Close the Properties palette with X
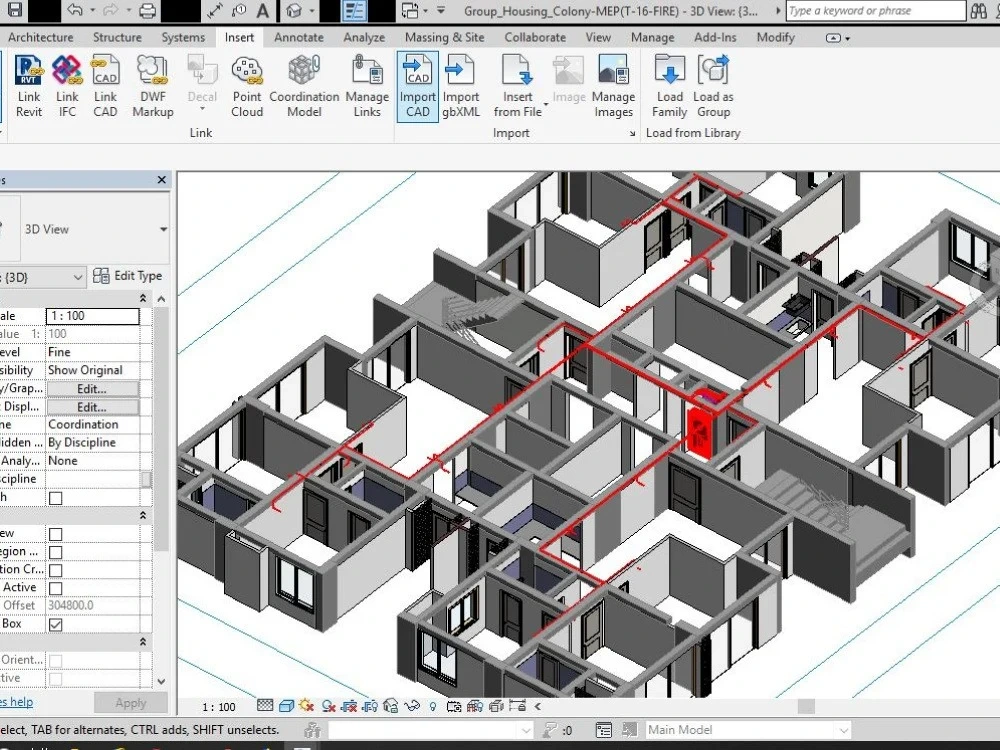This screenshot has width=1000, height=750. tap(161, 180)
